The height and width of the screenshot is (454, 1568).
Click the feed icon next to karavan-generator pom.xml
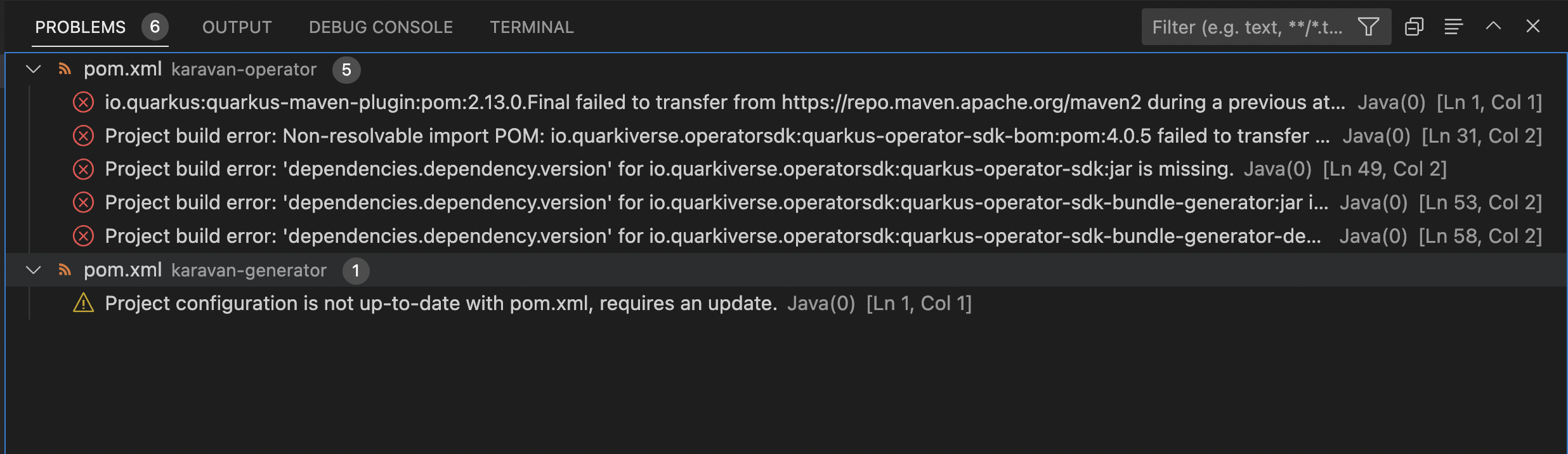click(64, 269)
